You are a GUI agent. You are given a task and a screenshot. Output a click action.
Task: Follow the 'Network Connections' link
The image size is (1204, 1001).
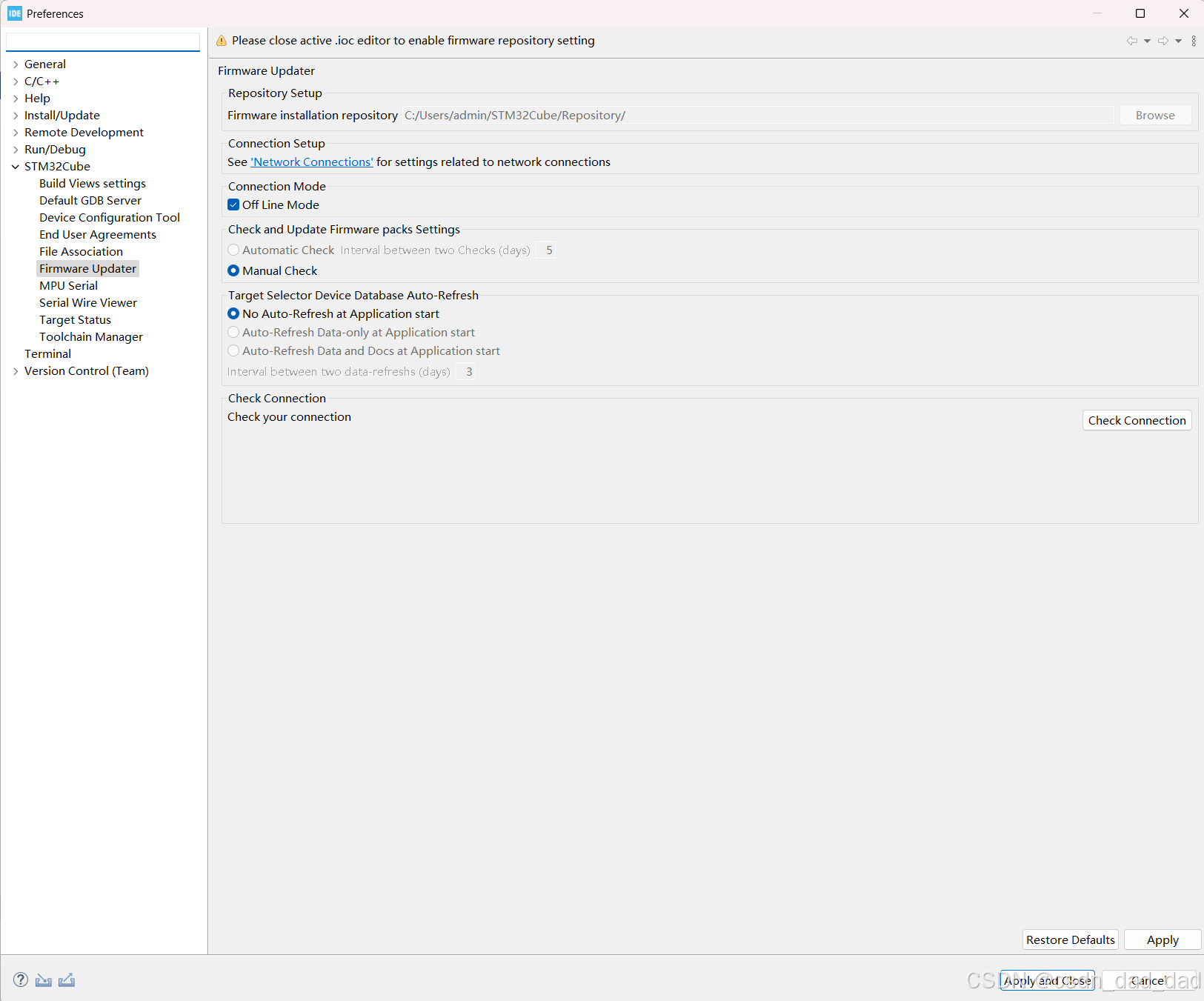[312, 162]
